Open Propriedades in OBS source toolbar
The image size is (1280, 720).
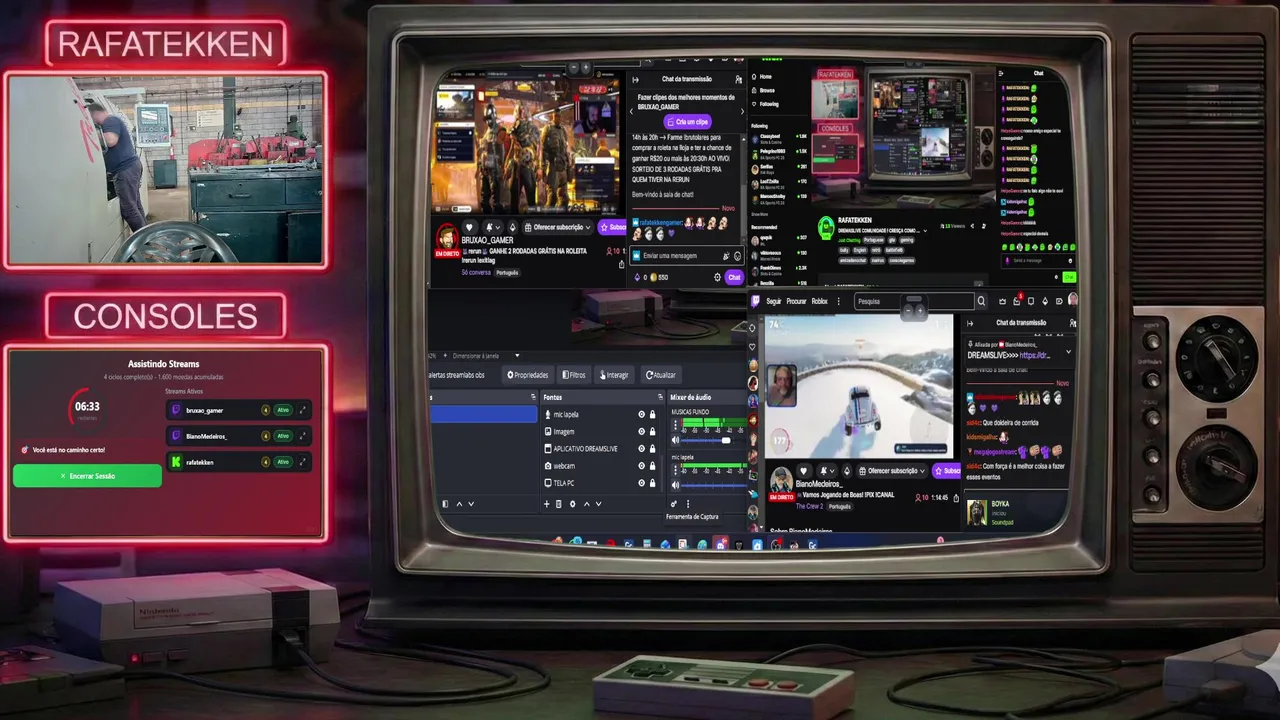tap(528, 375)
